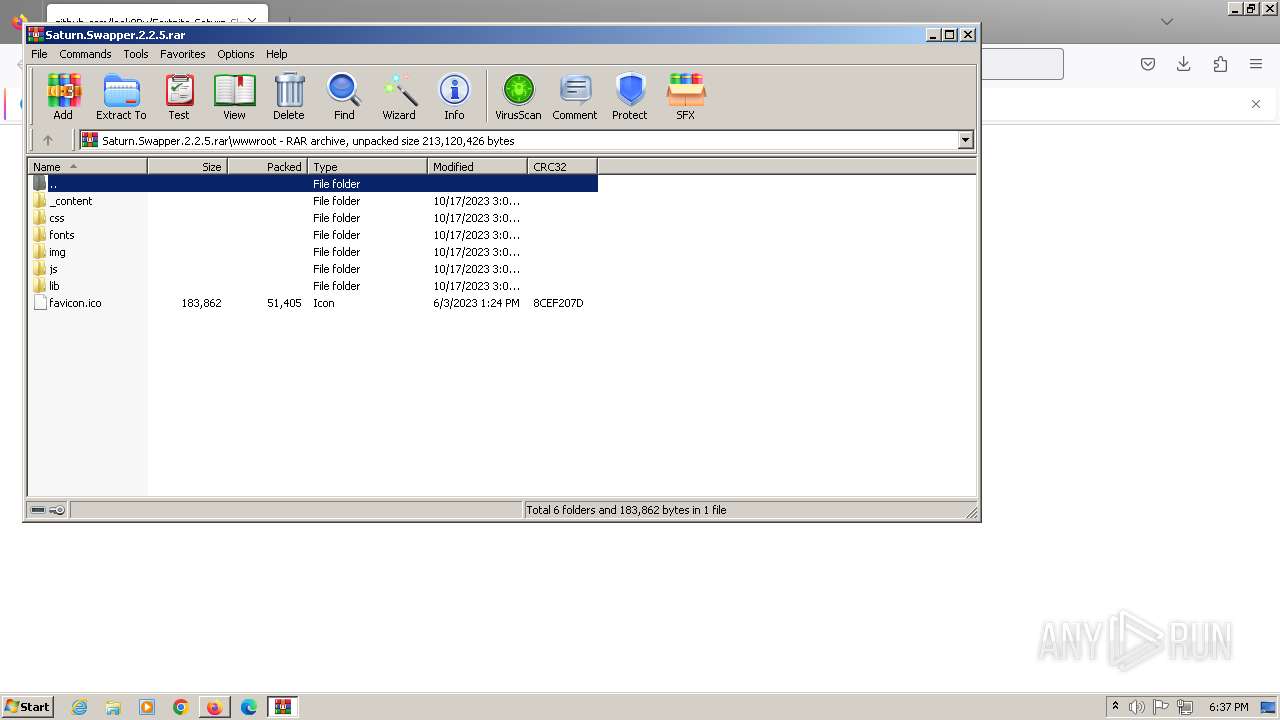Open Firefox downloads icon
This screenshot has width=1280, height=720.
[1184, 64]
